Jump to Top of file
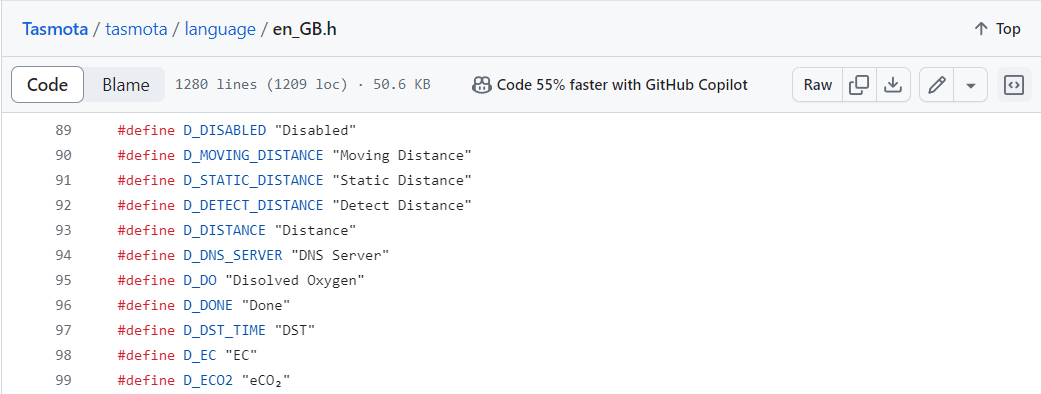The width and height of the screenshot is (1041, 394). pyautogui.click(x=997, y=29)
